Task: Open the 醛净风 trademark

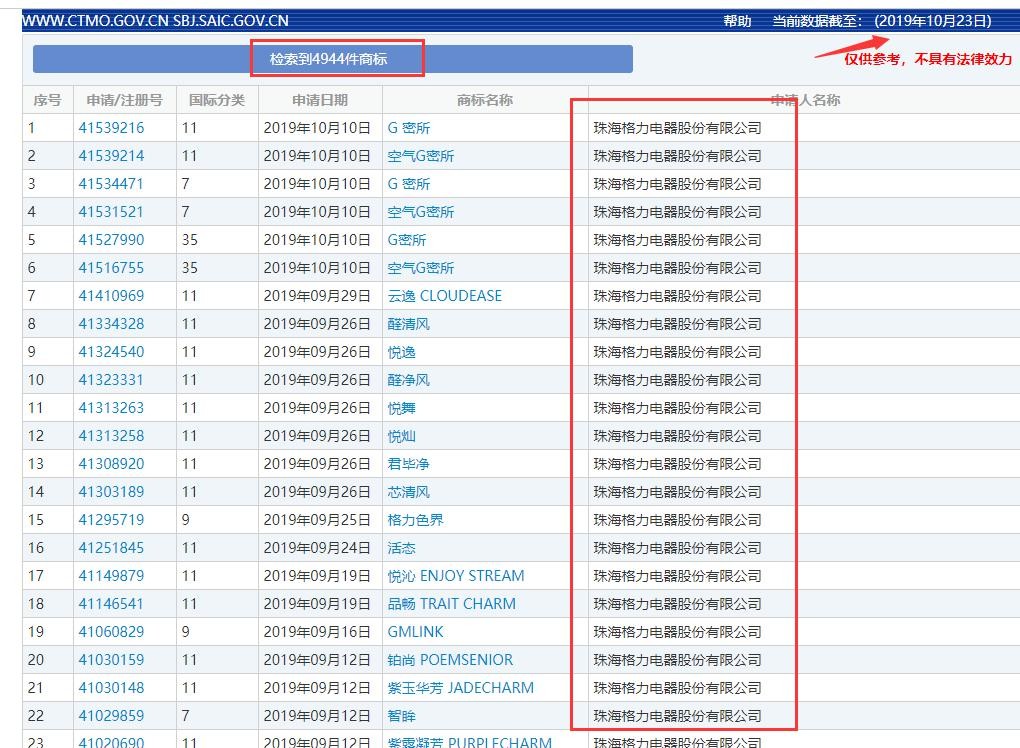Action: click(x=409, y=380)
